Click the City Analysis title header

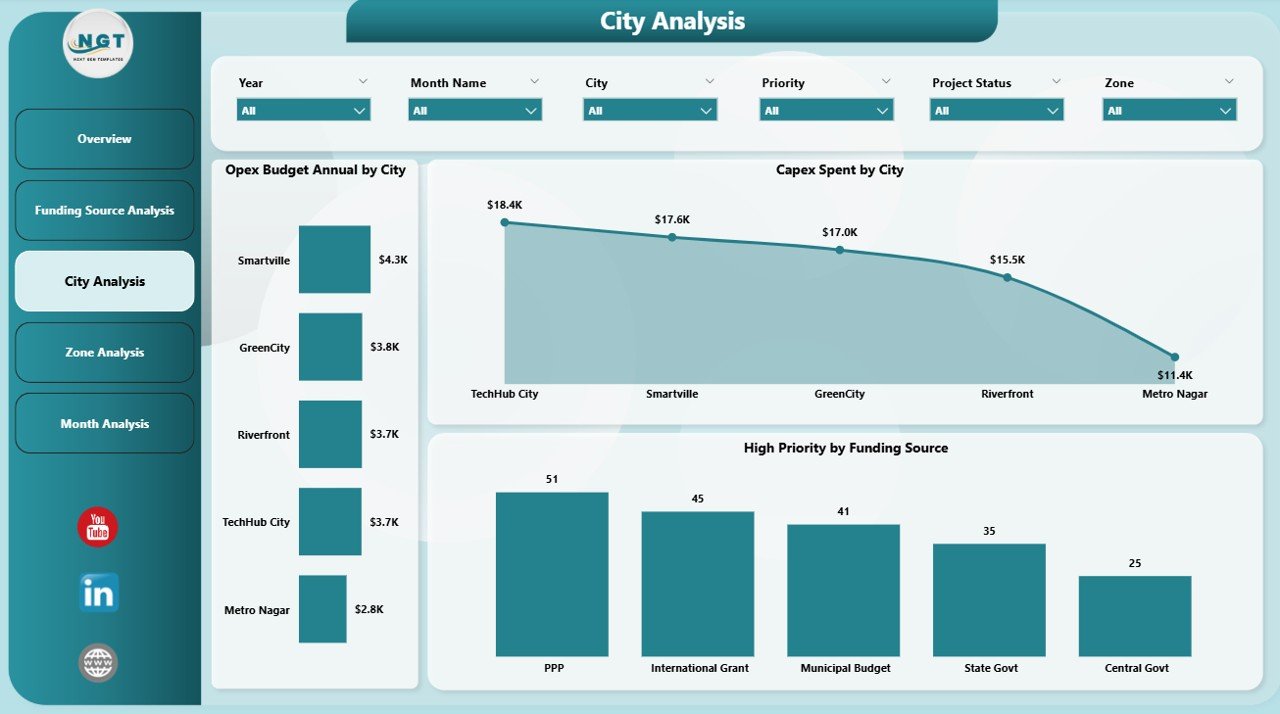671,21
